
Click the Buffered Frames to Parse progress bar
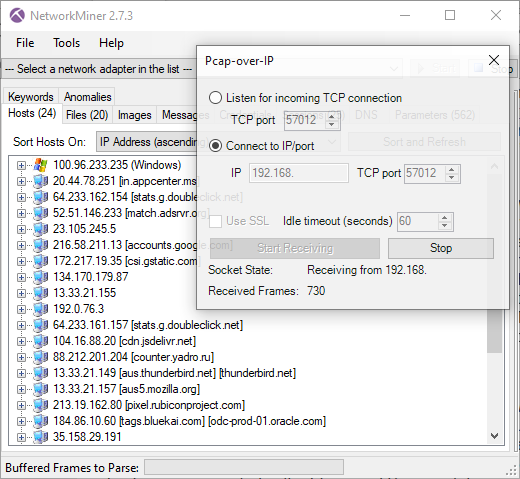244,467
